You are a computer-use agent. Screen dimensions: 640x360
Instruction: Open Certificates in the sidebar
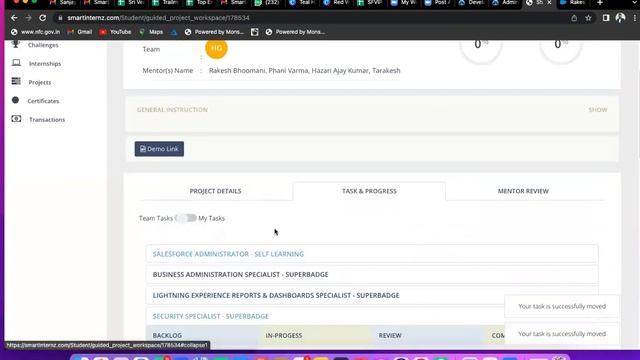(43, 101)
